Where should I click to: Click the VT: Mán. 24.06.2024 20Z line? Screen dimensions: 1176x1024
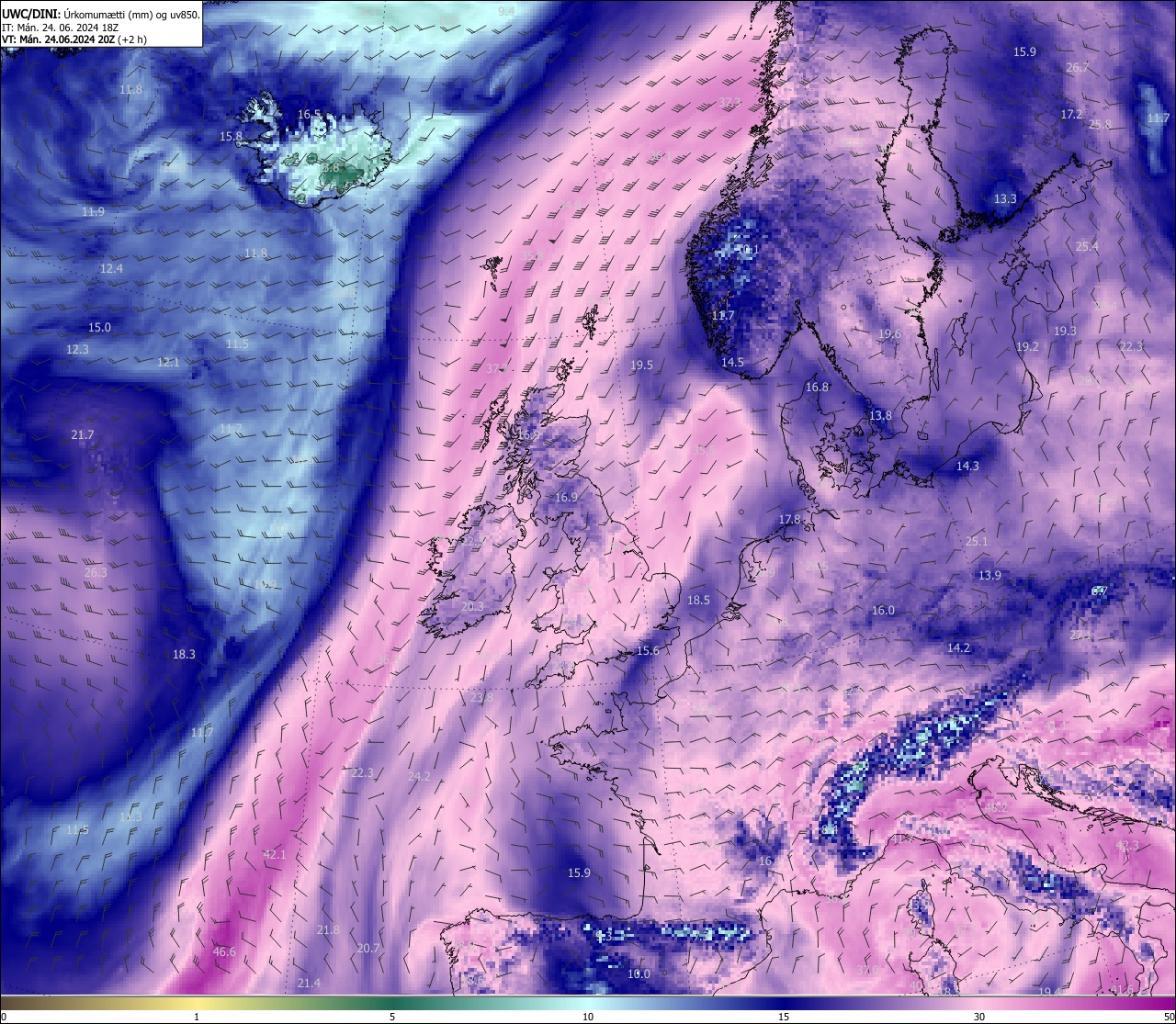73,39
